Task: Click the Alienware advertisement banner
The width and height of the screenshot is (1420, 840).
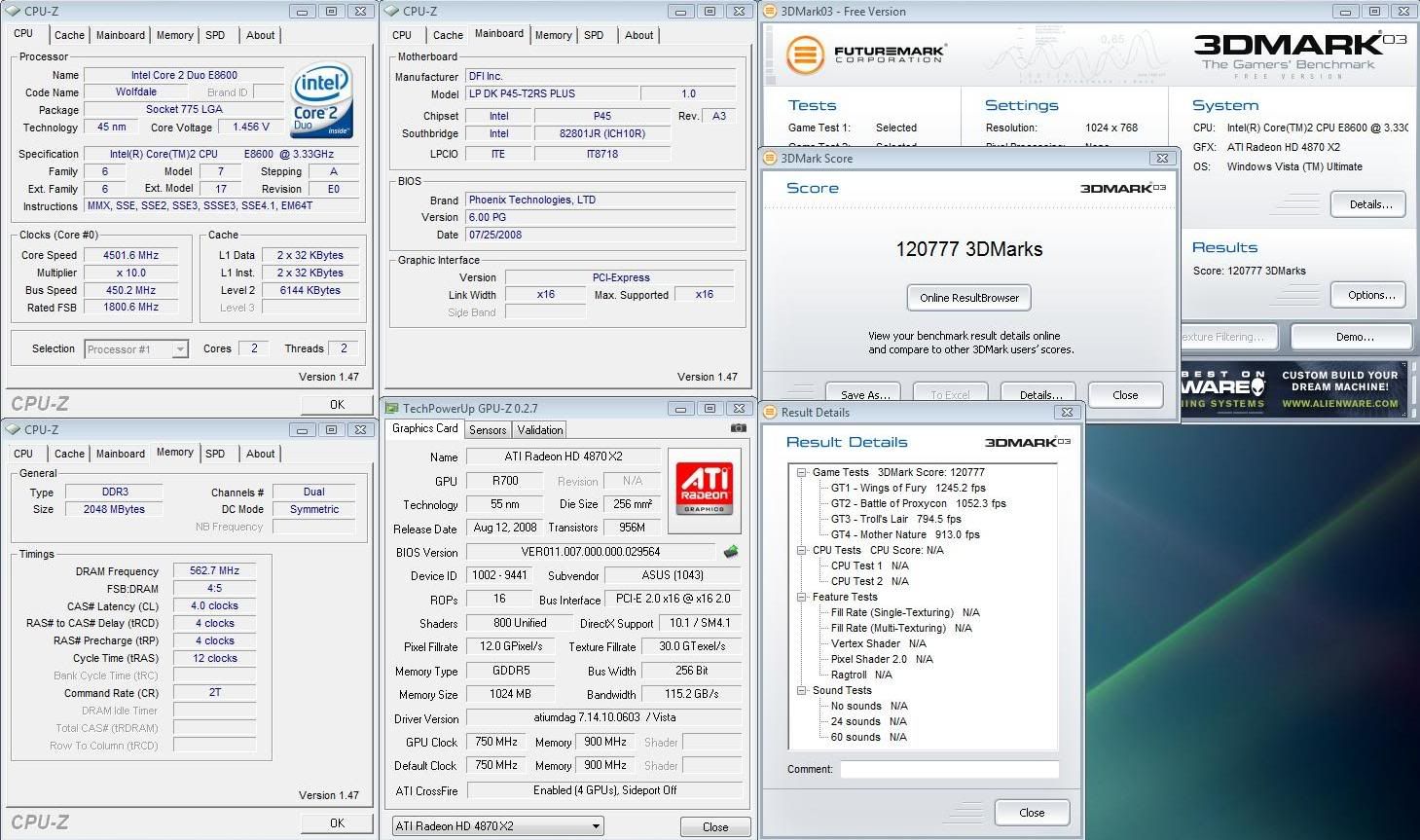Action: 1294,389
